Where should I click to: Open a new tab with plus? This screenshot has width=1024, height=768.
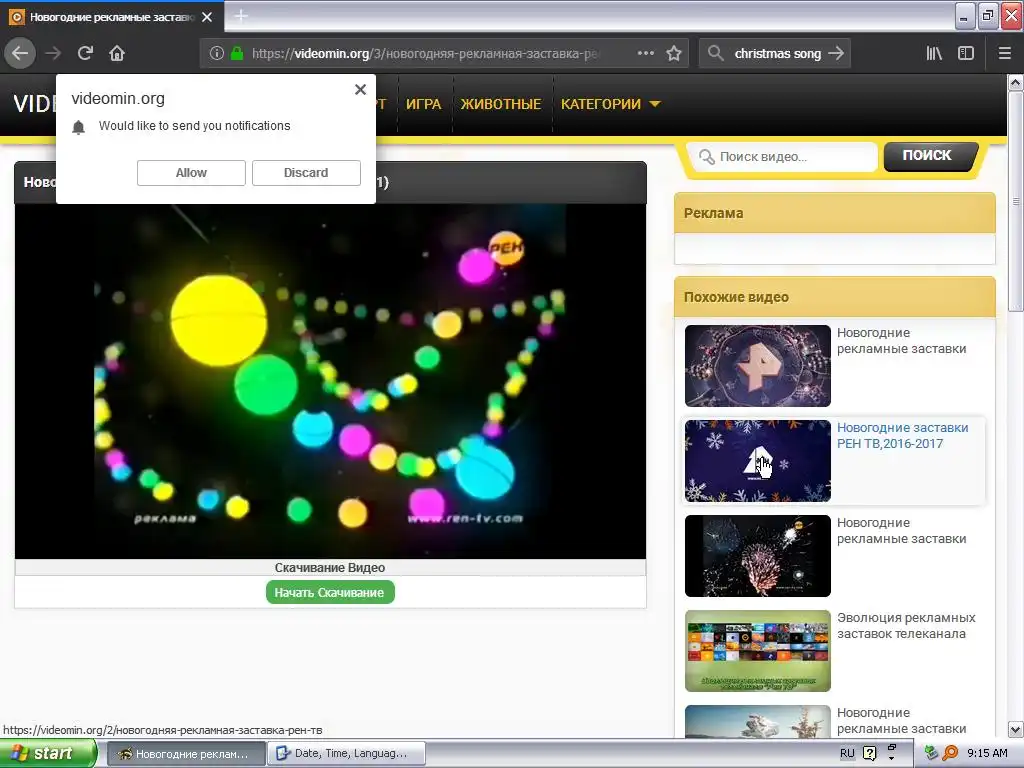click(241, 16)
